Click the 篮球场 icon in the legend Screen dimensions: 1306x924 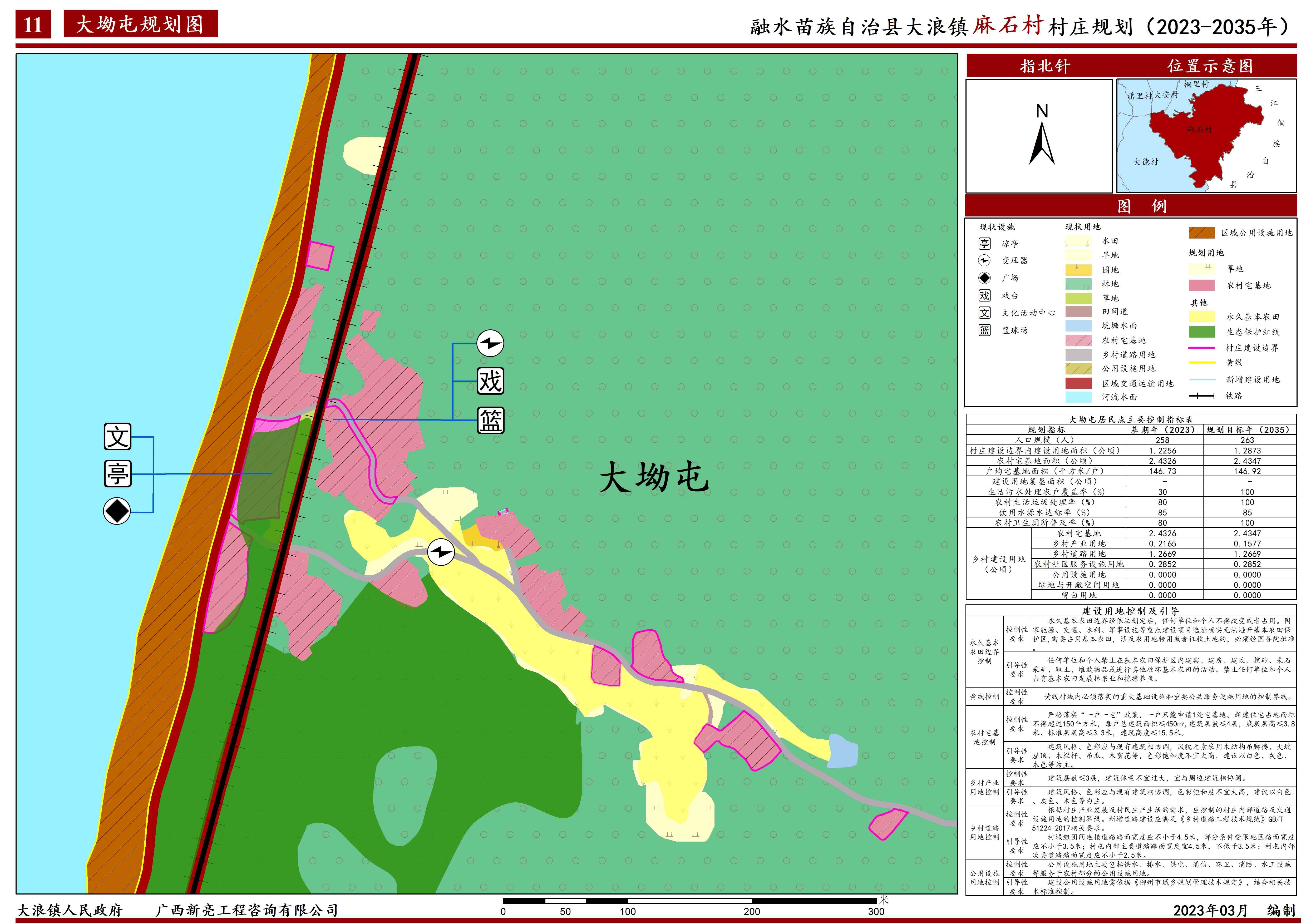pos(984,330)
